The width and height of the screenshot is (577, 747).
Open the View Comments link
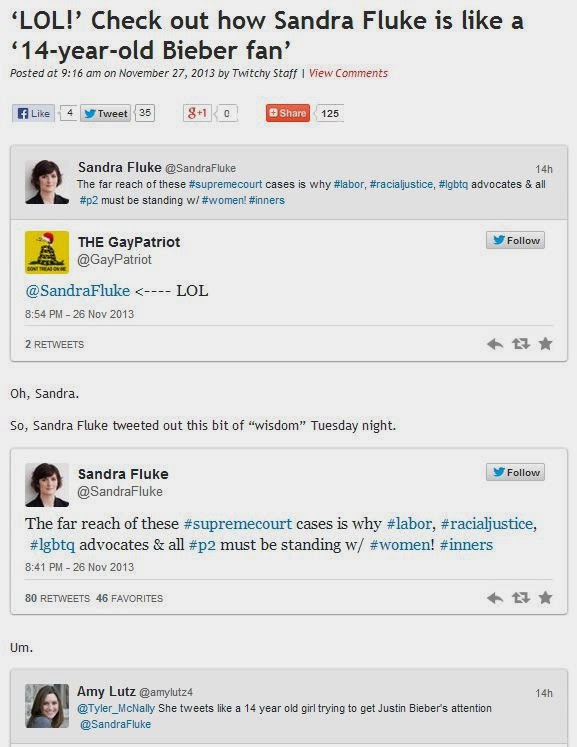(x=348, y=73)
